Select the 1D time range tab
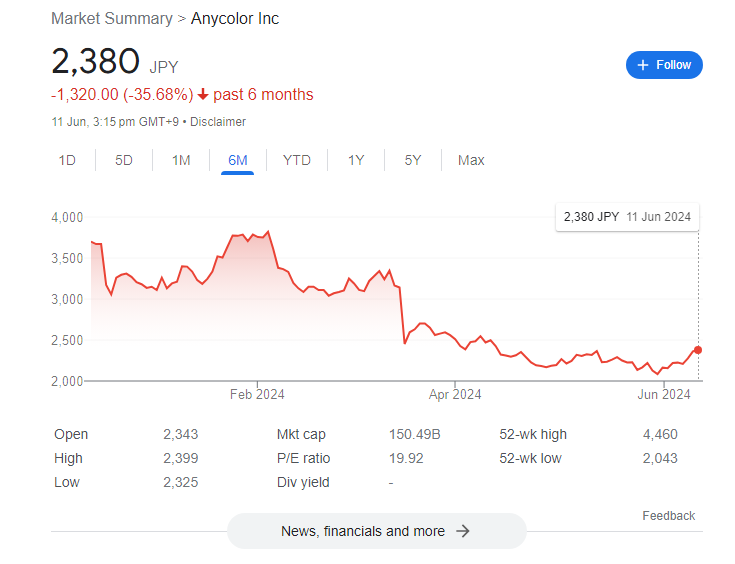Viewport: 735px width, 564px height. coord(67,160)
